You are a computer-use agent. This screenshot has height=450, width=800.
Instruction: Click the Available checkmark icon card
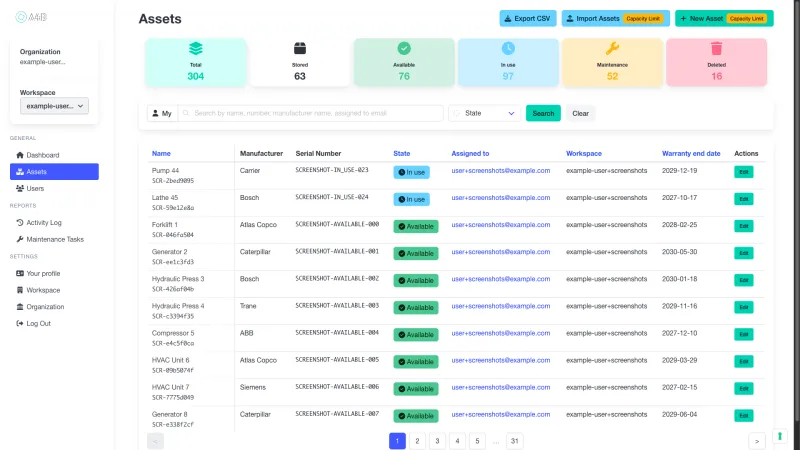tap(404, 62)
